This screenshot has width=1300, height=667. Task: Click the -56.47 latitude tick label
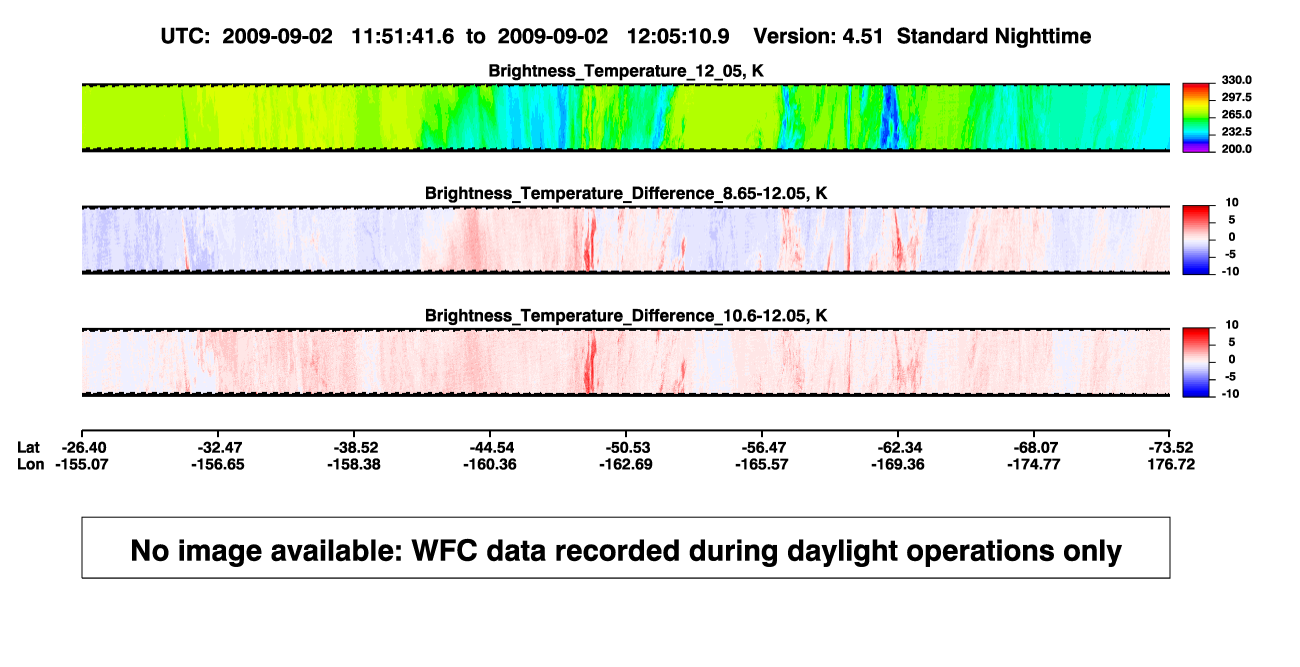(764, 447)
